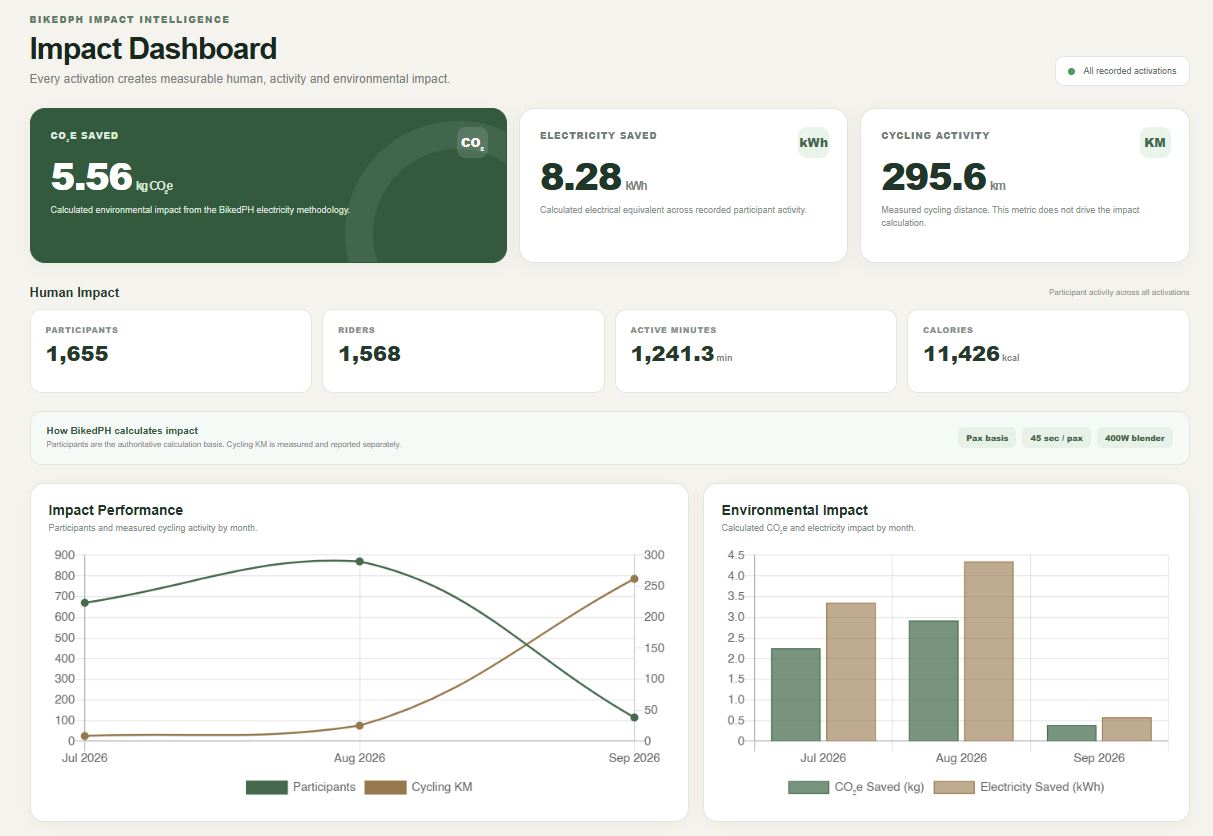Click Participants data point at Jul 2026
Image resolution: width=1213 pixels, height=836 pixels.
point(85,603)
